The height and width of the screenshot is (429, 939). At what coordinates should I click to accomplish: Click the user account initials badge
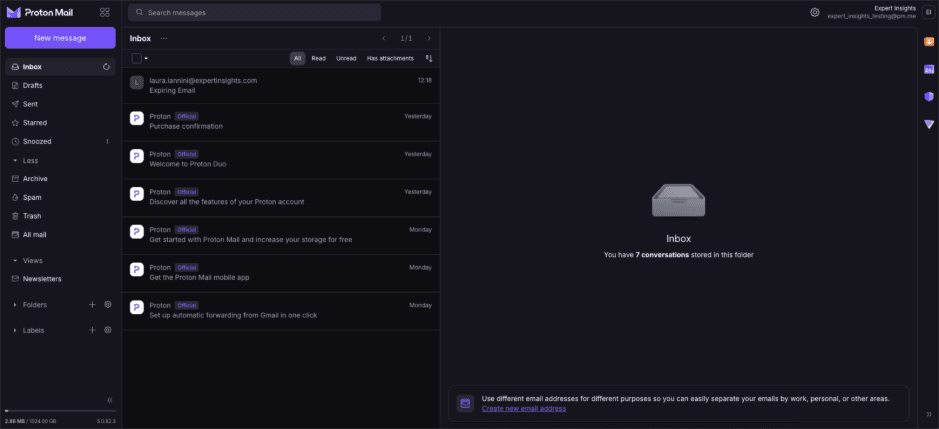(928, 12)
